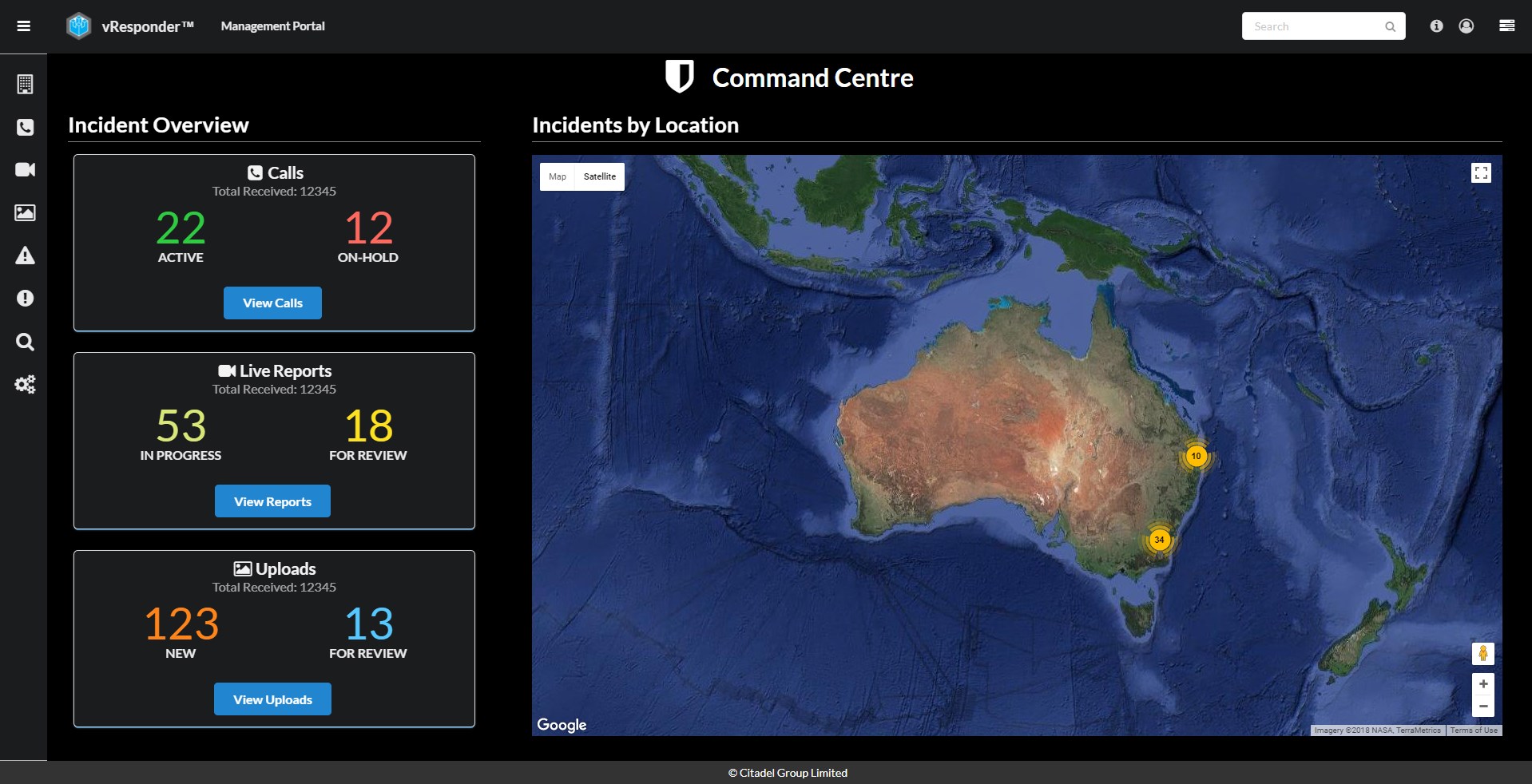Click the info icon in header
Screen dimensions: 1532x784
1436,26
